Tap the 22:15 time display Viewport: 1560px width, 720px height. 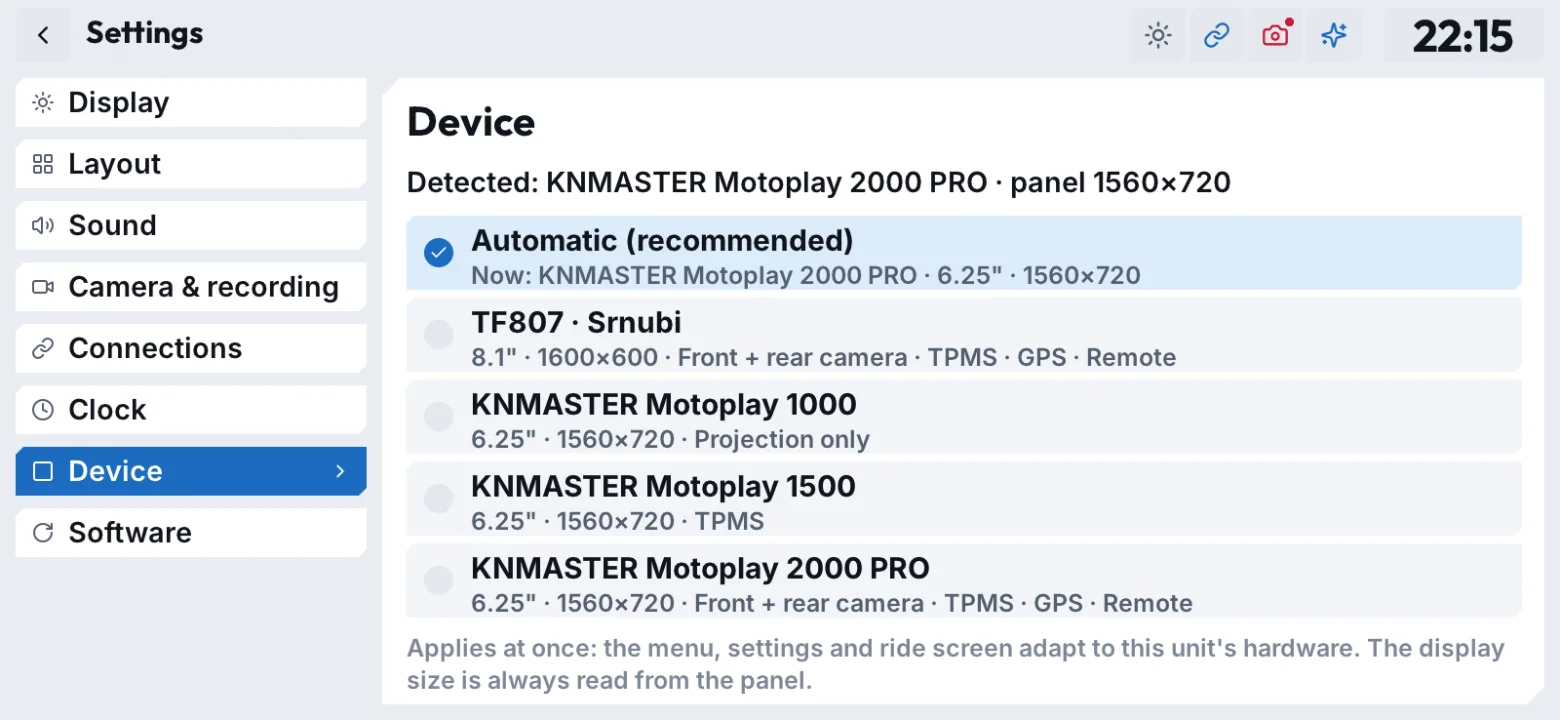click(x=1463, y=36)
